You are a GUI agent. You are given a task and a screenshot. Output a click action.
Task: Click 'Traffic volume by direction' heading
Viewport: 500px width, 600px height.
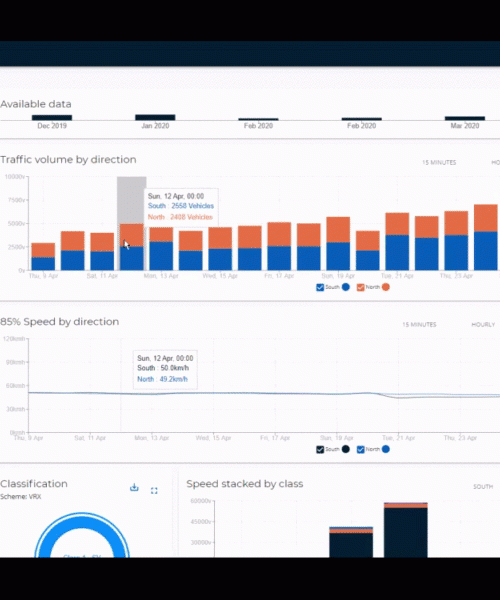pyautogui.click(x=68, y=160)
